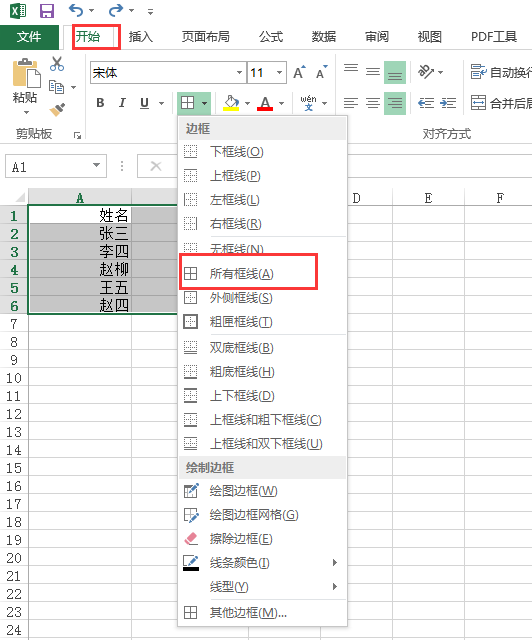Screen dimensions: 532x640
Task: Click the 绘图边框 draw border pencil icon
Action: [191, 491]
